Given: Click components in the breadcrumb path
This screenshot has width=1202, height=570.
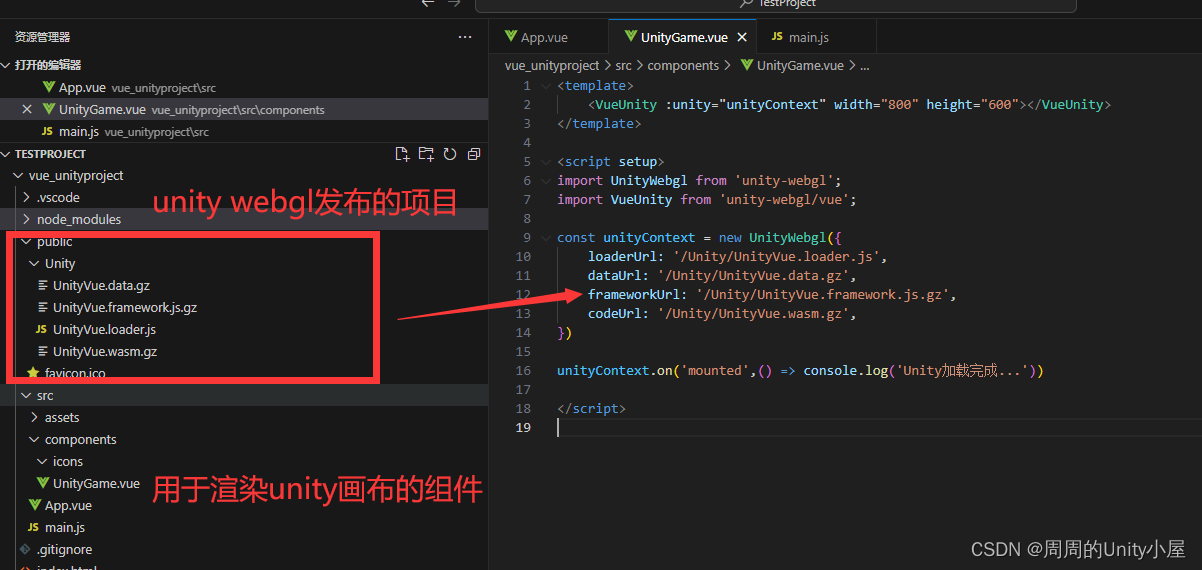Looking at the screenshot, I should pyautogui.click(x=683, y=65).
